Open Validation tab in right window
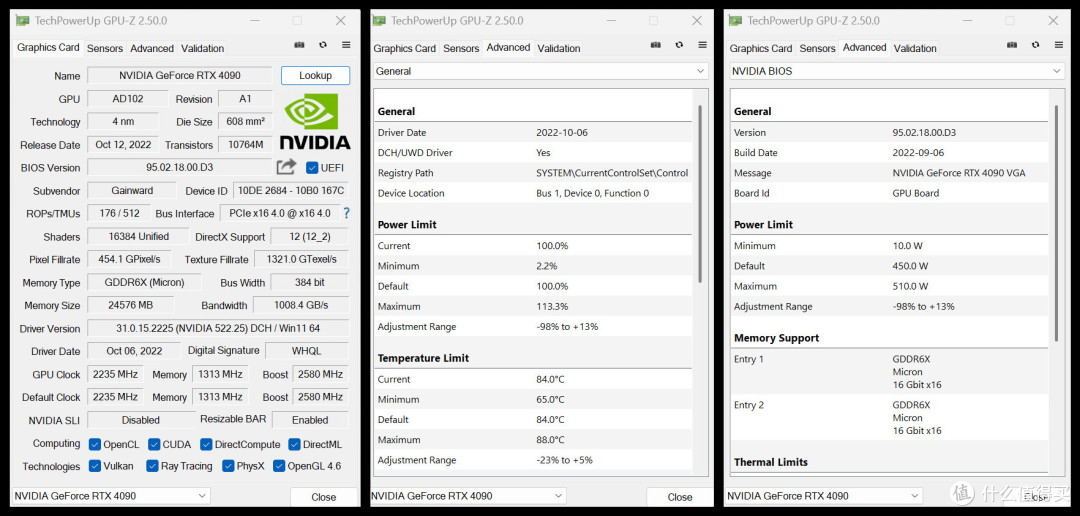Image resolution: width=1080 pixels, height=516 pixels. 915,48
